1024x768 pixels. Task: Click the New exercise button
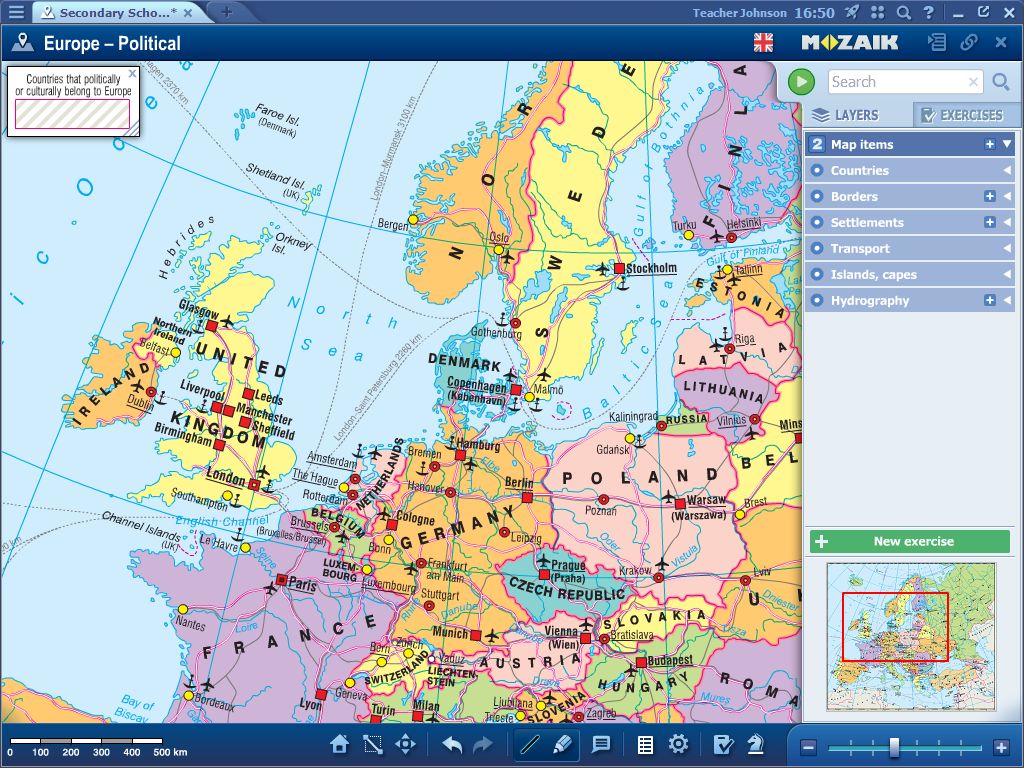[x=910, y=542]
